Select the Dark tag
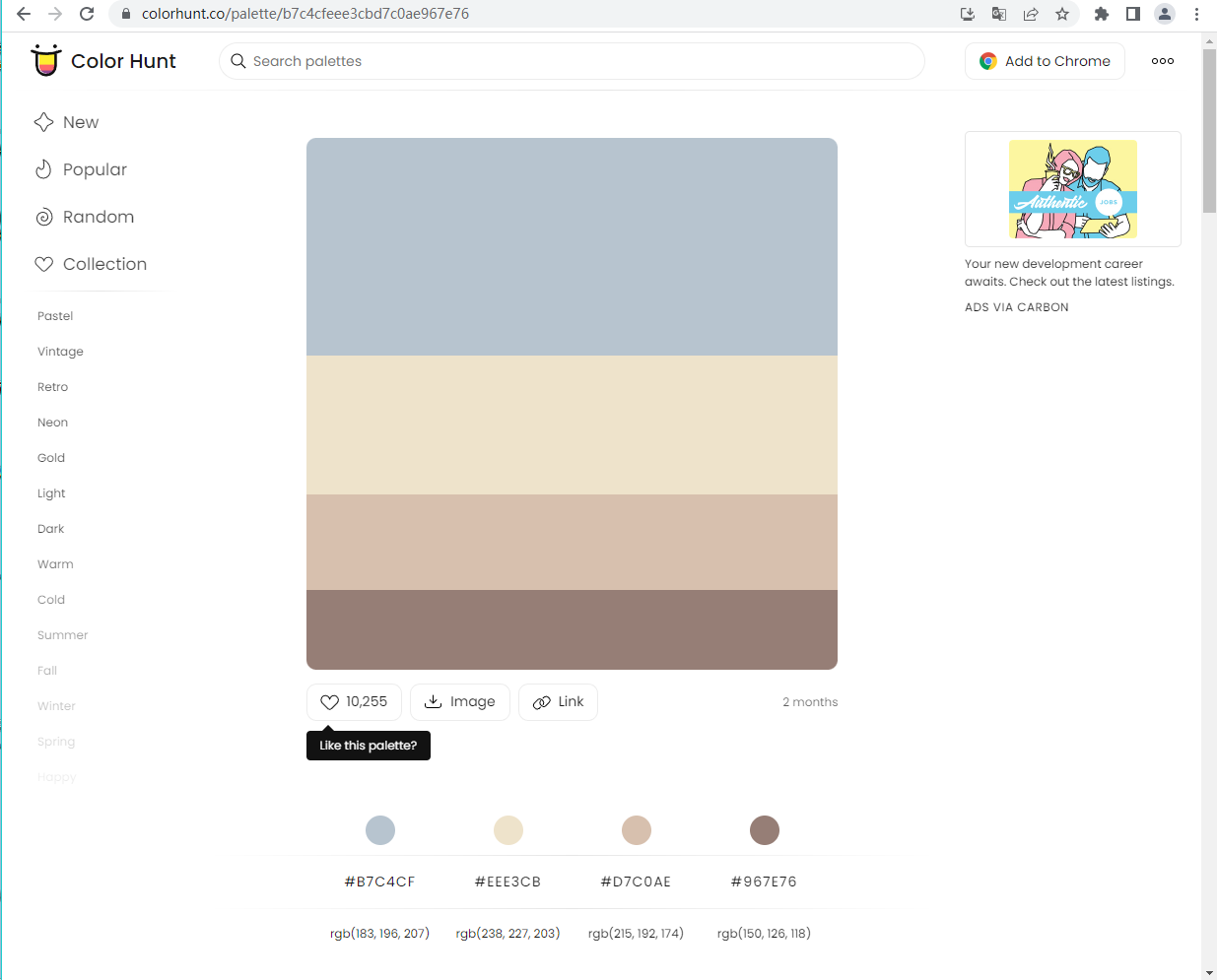This screenshot has height=980, width=1217. point(50,529)
